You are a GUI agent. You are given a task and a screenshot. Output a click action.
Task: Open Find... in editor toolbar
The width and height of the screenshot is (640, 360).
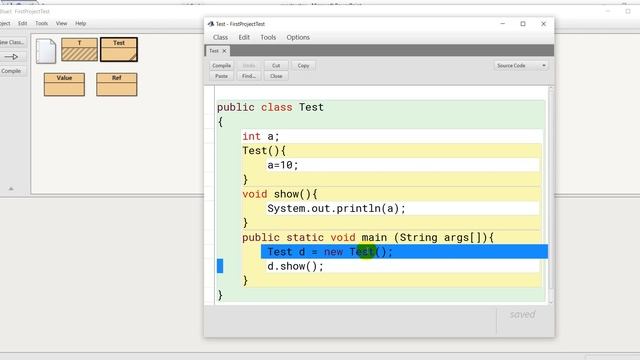tap(249, 76)
